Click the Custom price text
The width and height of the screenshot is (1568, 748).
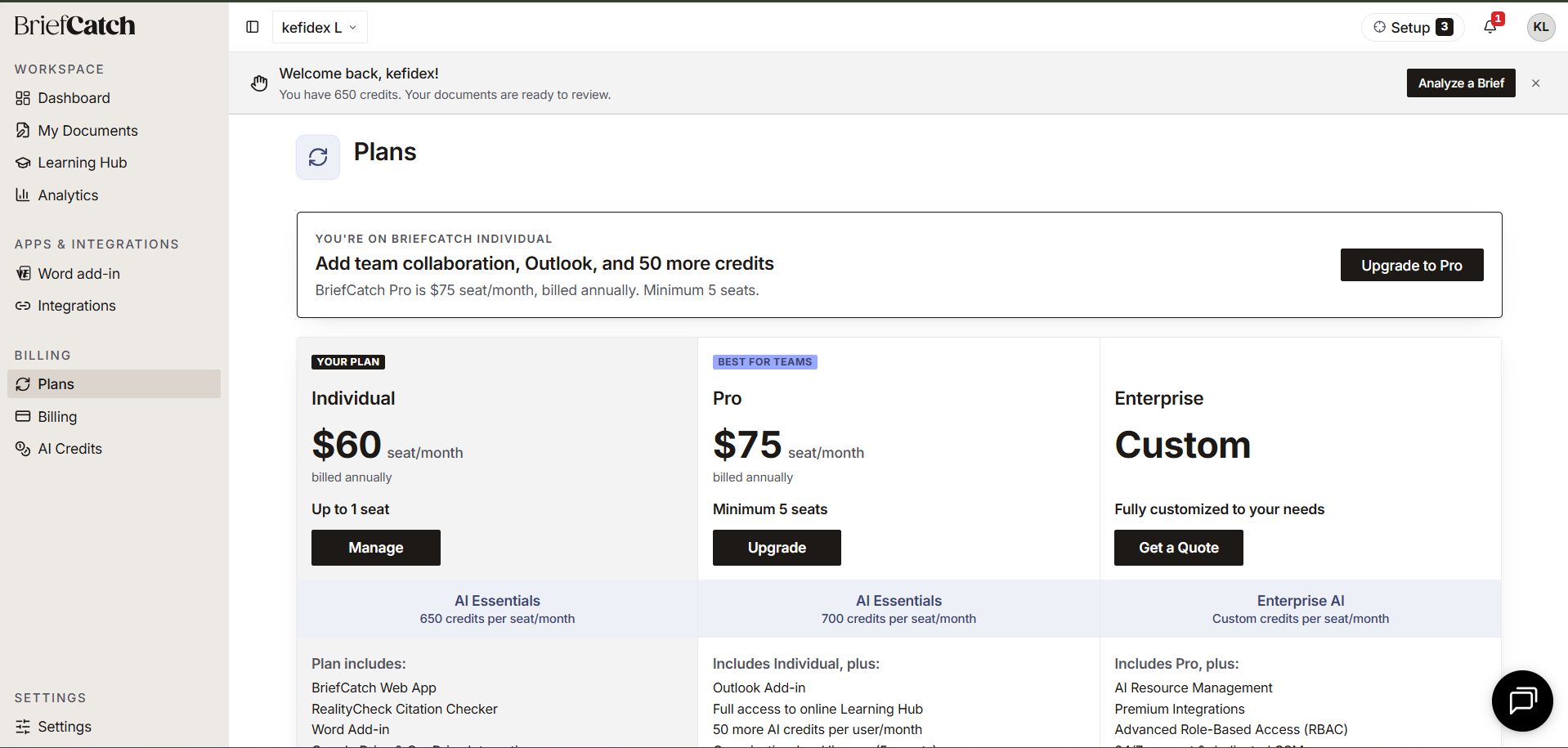pos(1183,446)
